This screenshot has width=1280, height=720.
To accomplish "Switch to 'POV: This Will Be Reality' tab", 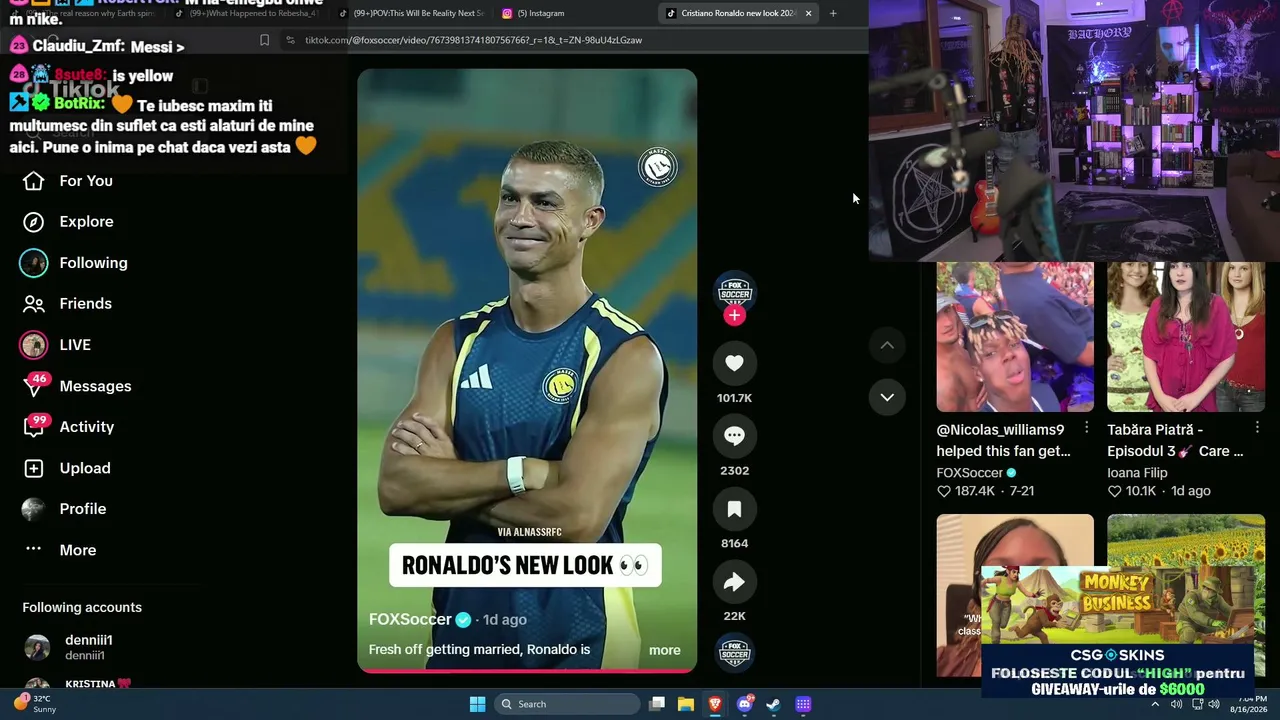I will click(x=410, y=13).
